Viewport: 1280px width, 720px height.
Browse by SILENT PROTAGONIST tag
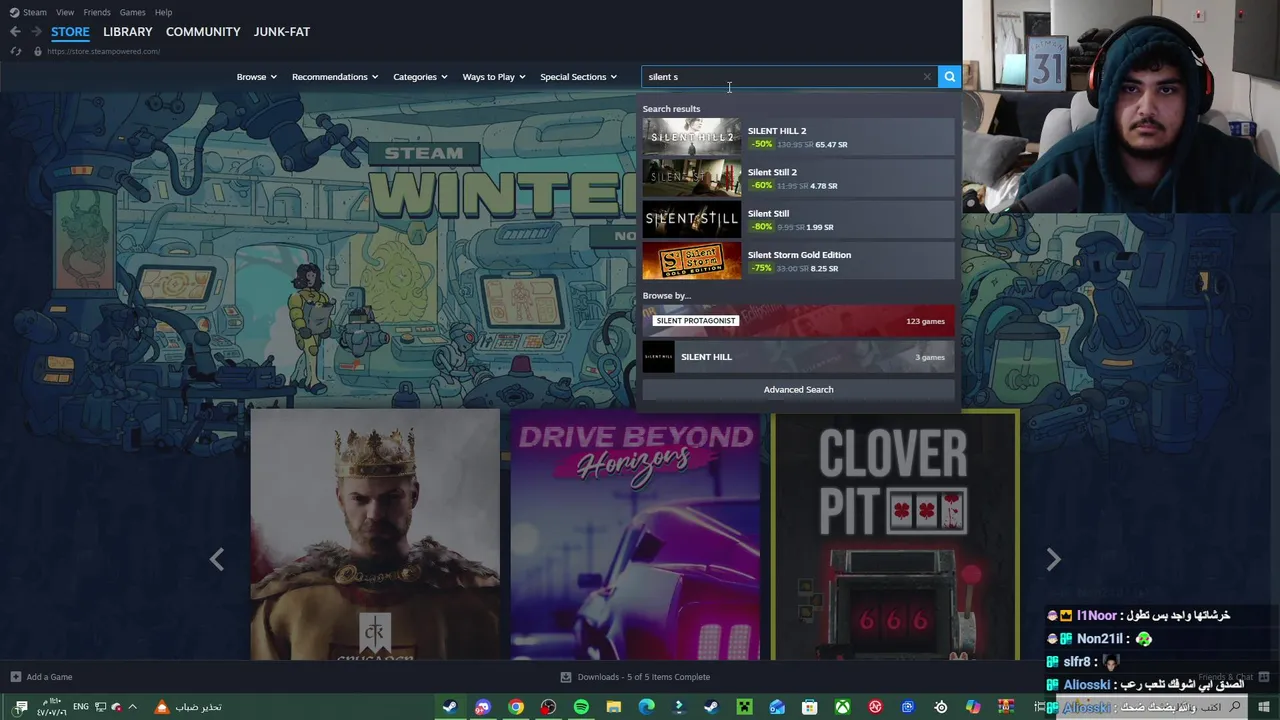click(x=798, y=321)
